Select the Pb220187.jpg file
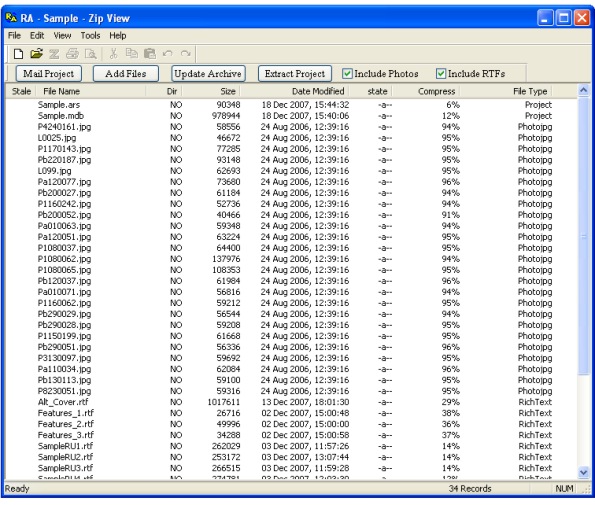Image resolution: width=595 pixels, height=505 pixels. point(64,160)
